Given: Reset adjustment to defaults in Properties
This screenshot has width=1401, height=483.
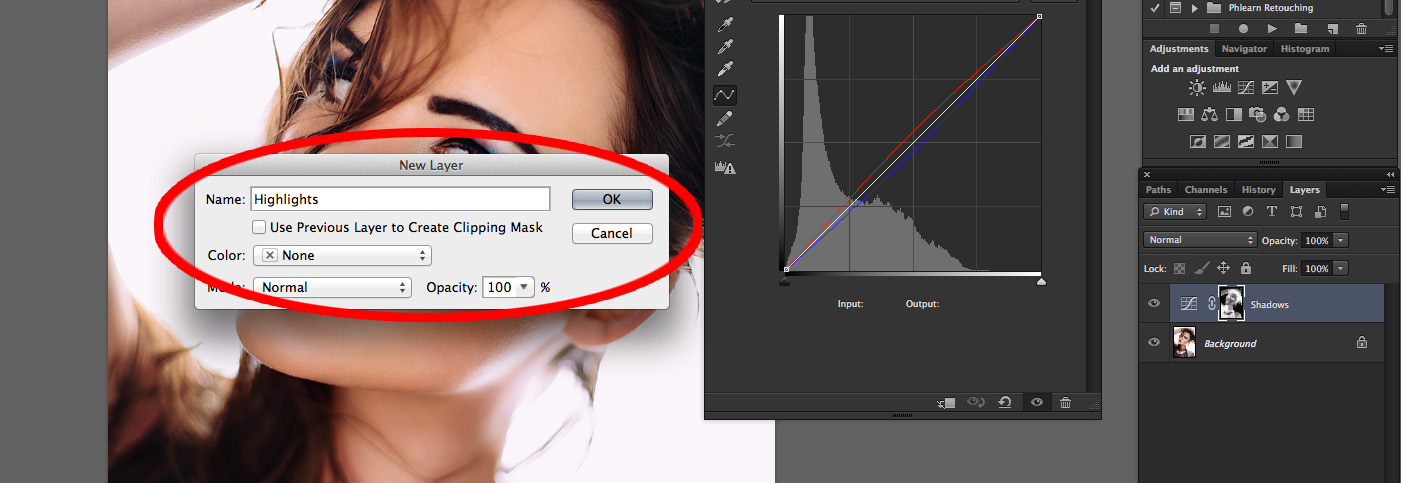Looking at the screenshot, I should 1005,402.
